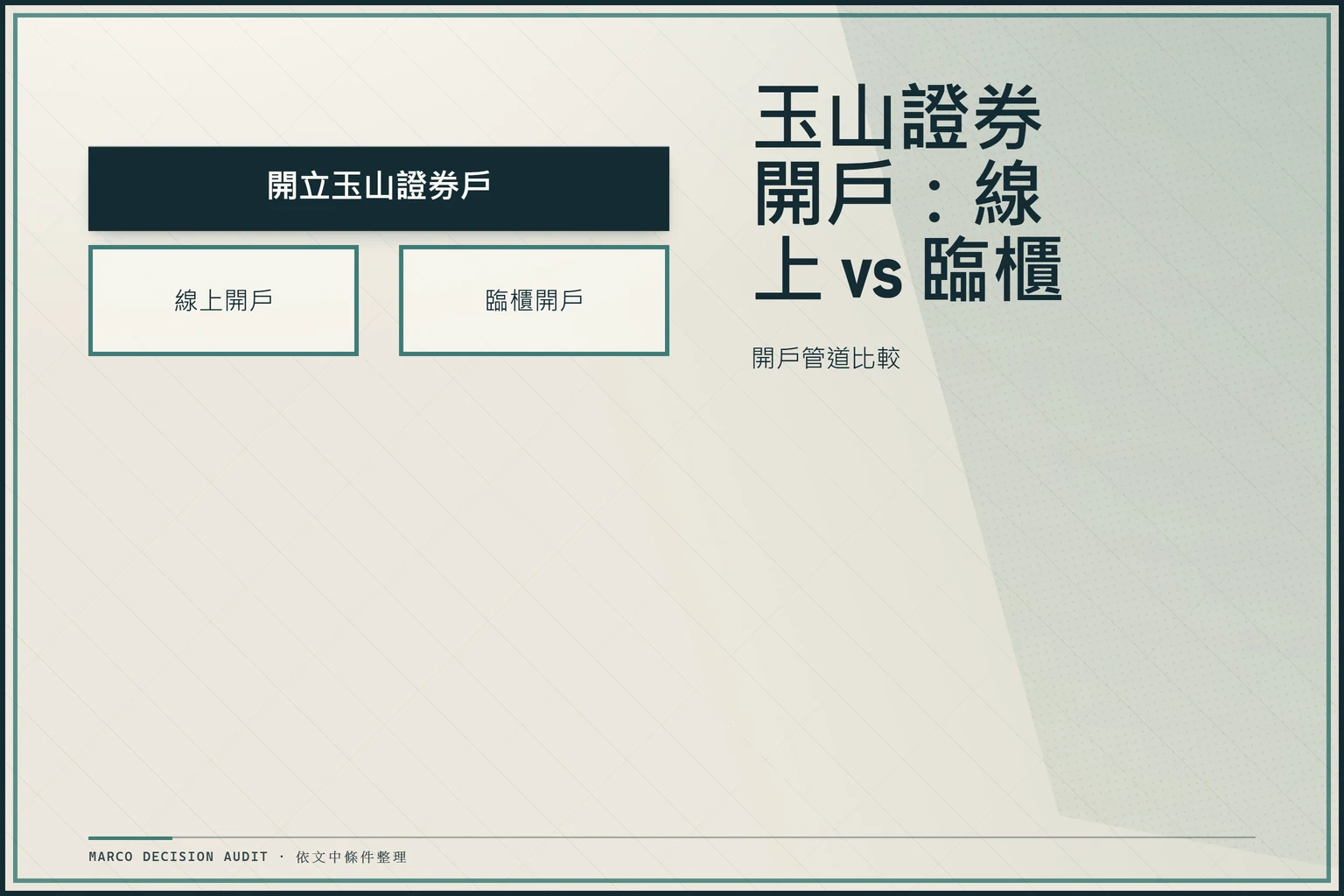This screenshot has height=896, width=1344.
Task: Click the subtitle 開戶管道比較
Action: pos(826,358)
